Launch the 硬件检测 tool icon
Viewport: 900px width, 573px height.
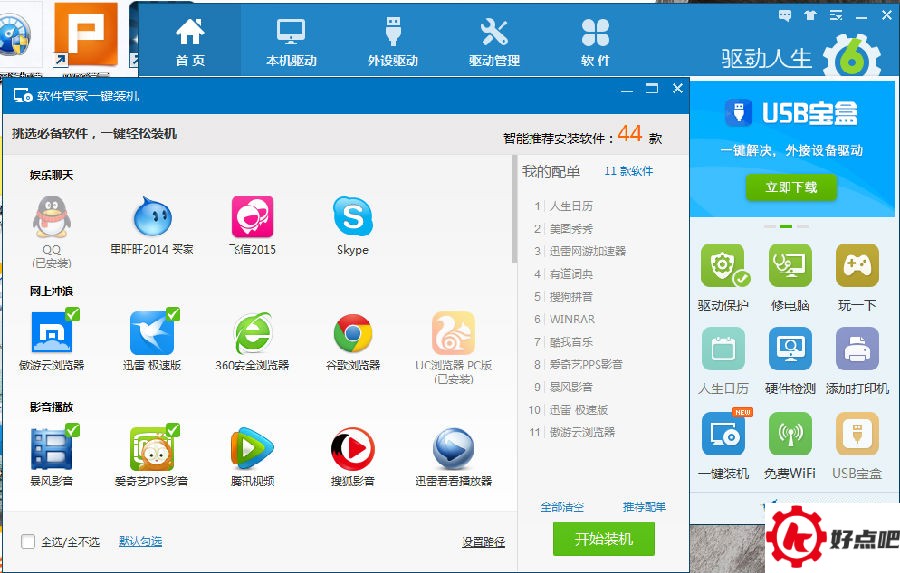click(x=790, y=350)
